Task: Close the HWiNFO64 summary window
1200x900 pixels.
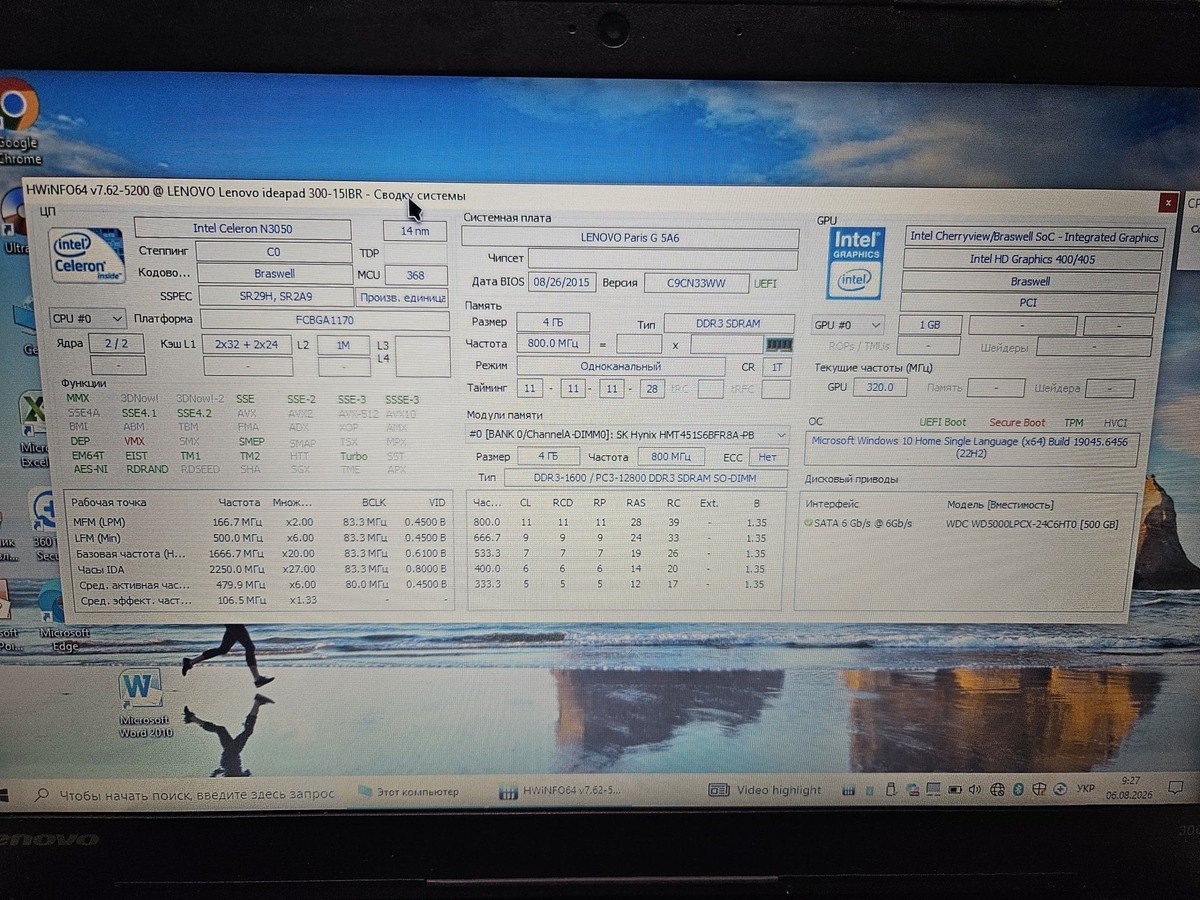Action: click(x=1167, y=203)
